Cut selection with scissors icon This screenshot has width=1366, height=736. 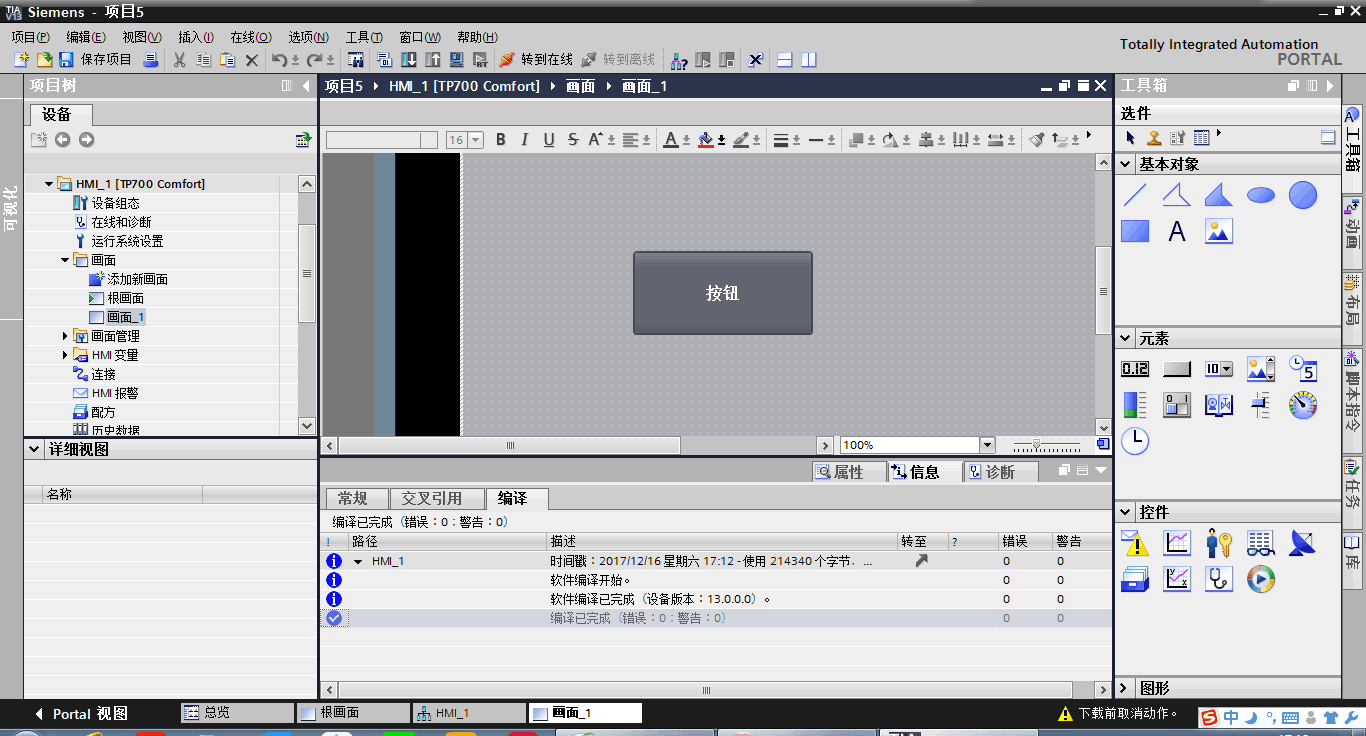pyautogui.click(x=180, y=60)
